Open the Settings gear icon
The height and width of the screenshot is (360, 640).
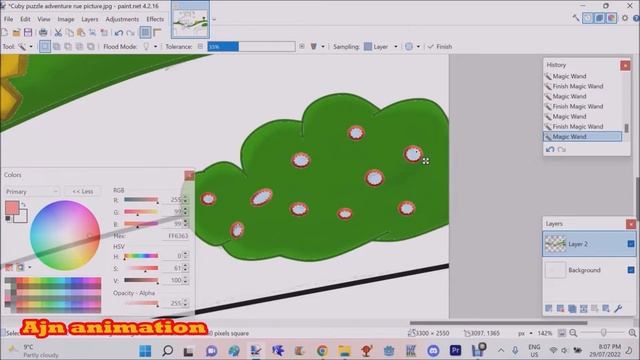pyautogui.click(x=625, y=18)
